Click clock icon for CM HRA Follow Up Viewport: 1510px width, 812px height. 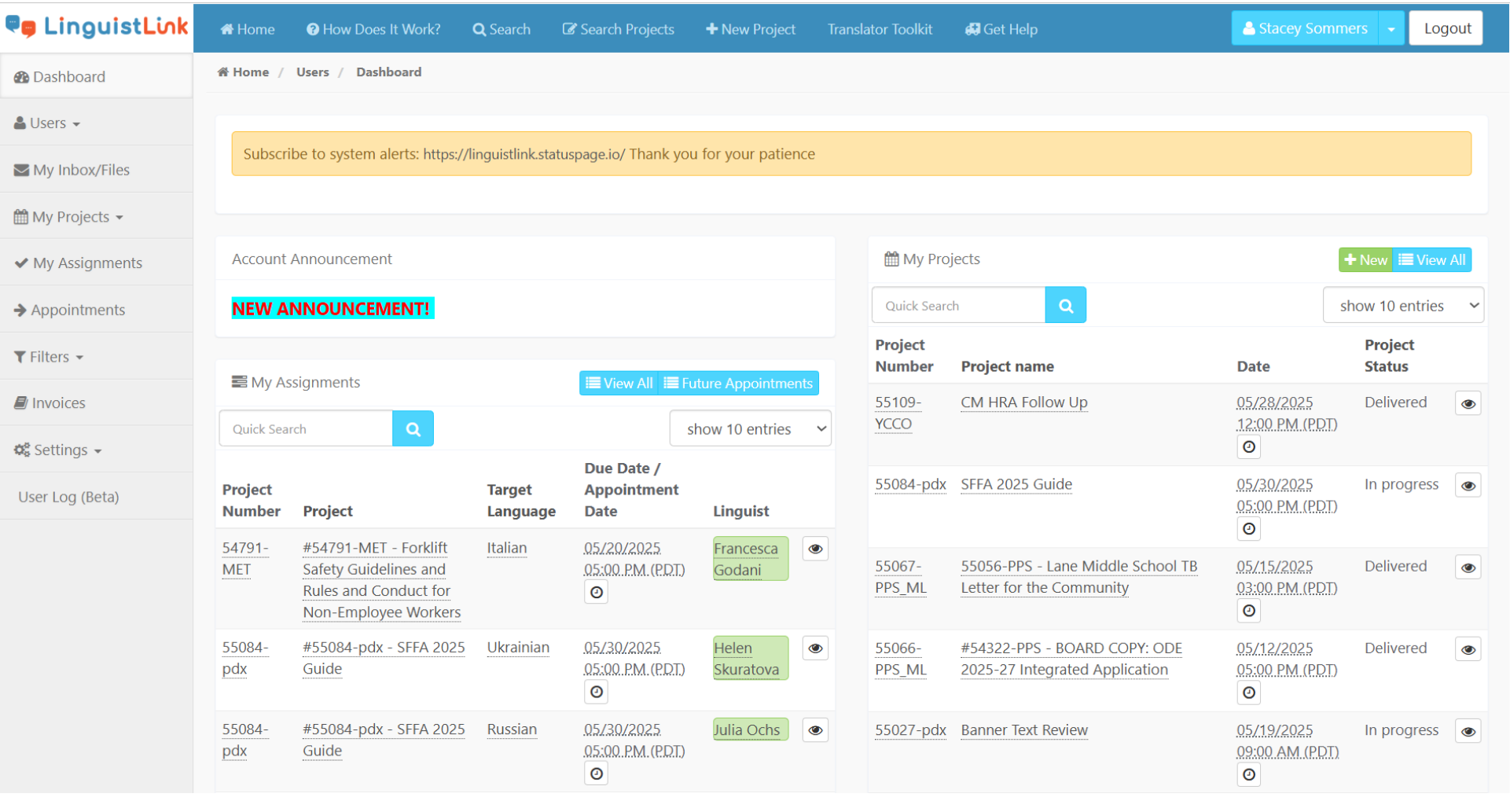pos(1249,446)
